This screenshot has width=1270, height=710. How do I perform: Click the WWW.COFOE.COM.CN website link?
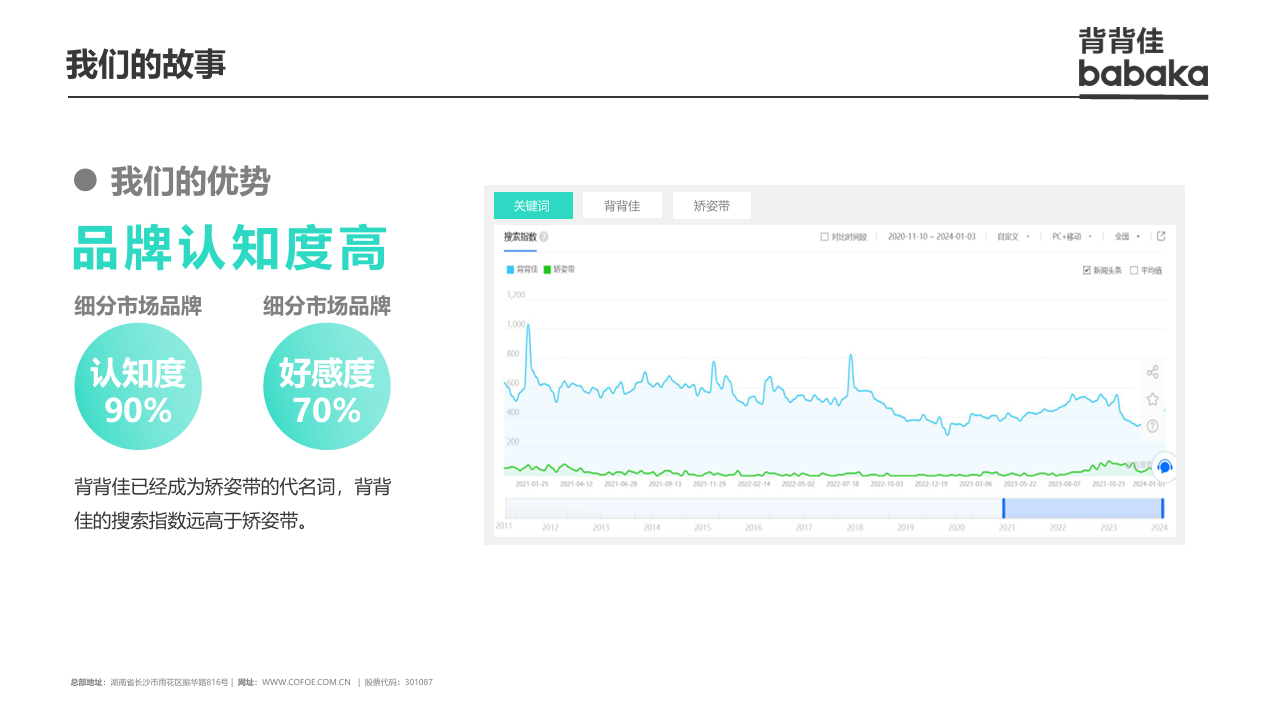pyautogui.click(x=306, y=682)
